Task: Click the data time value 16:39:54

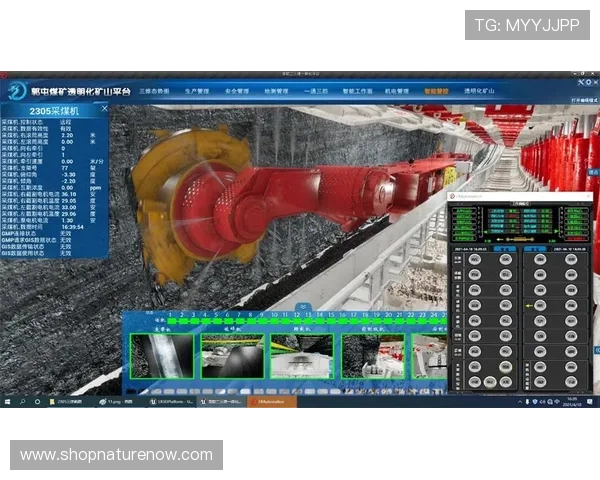Action: [73, 227]
